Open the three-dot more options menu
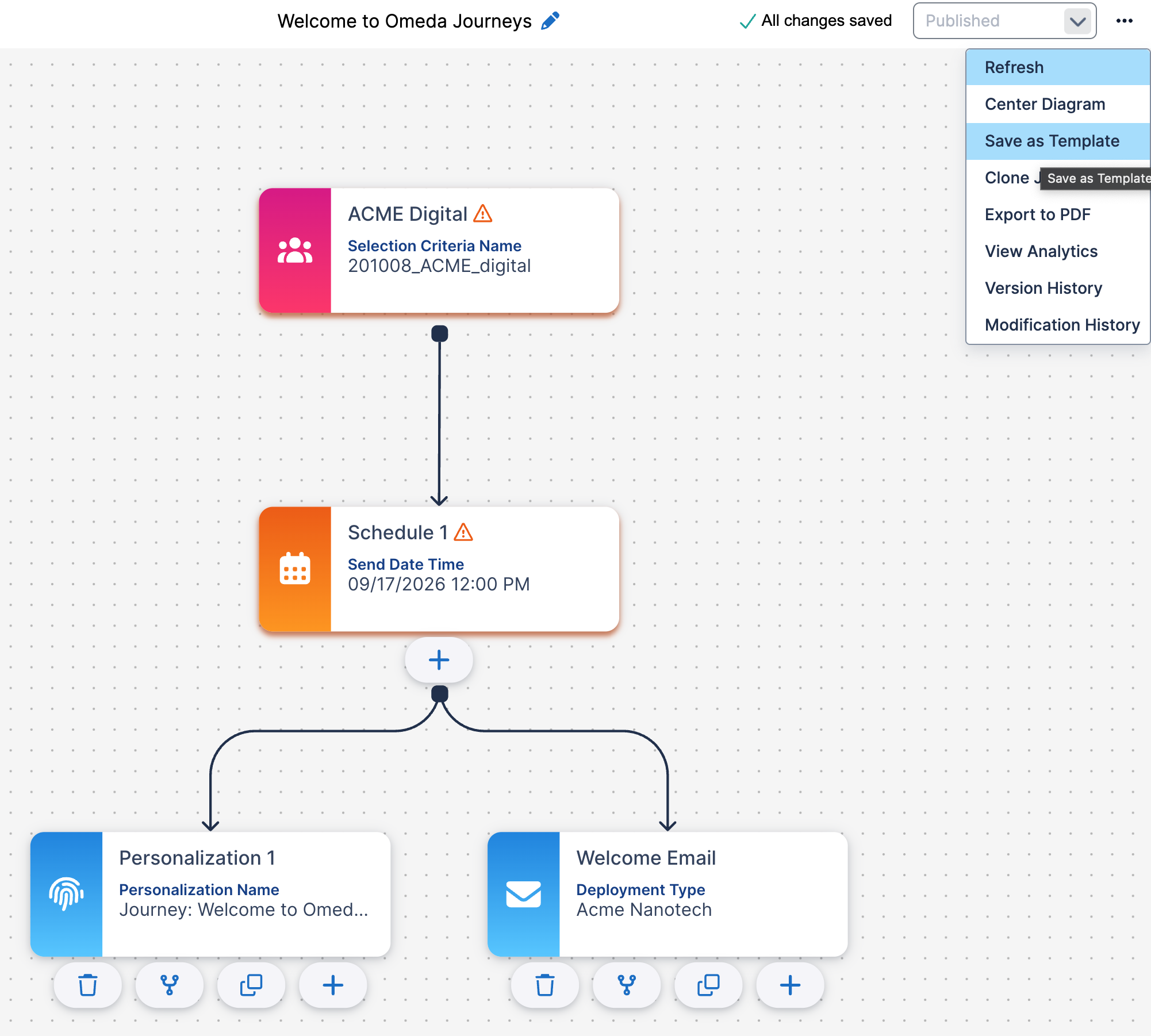Image resolution: width=1151 pixels, height=1036 pixels. [1124, 21]
